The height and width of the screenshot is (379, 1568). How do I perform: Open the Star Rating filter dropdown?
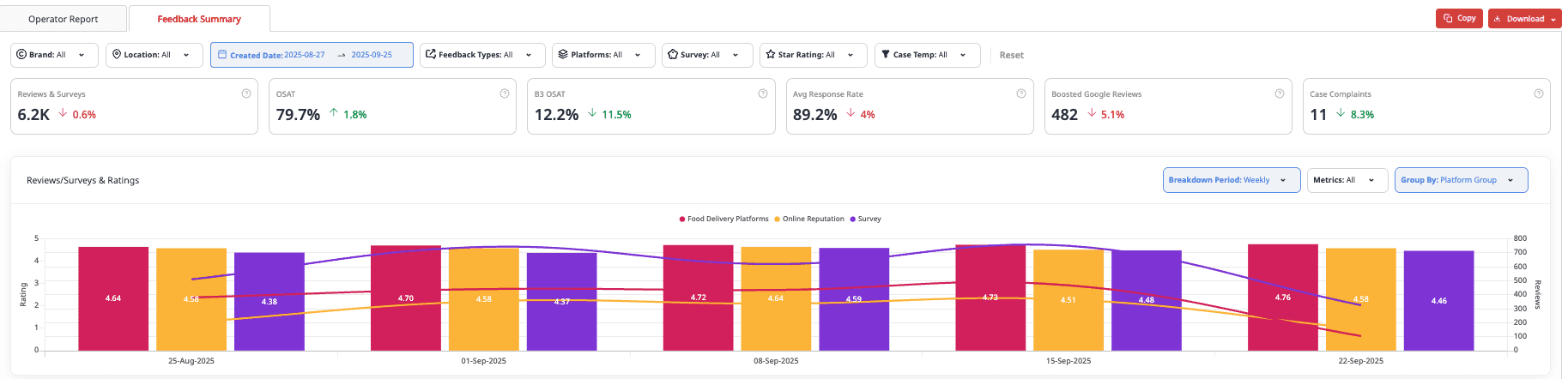814,55
